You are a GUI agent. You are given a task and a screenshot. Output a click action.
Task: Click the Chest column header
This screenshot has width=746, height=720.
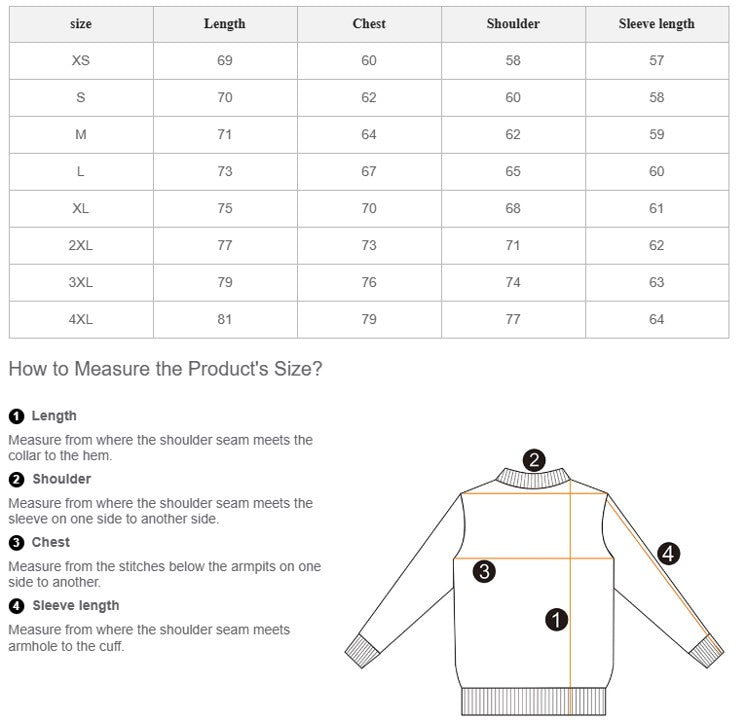click(x=369, y=24)
